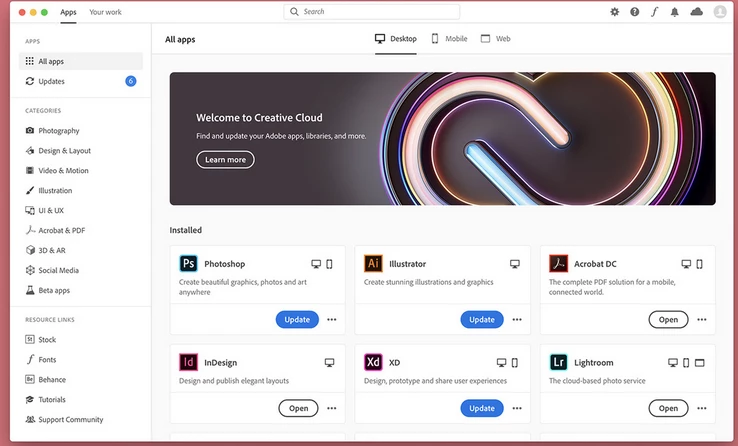This screenshot has height=446, width=738.
Task: Click into the Search field
Action: [372, 12]
